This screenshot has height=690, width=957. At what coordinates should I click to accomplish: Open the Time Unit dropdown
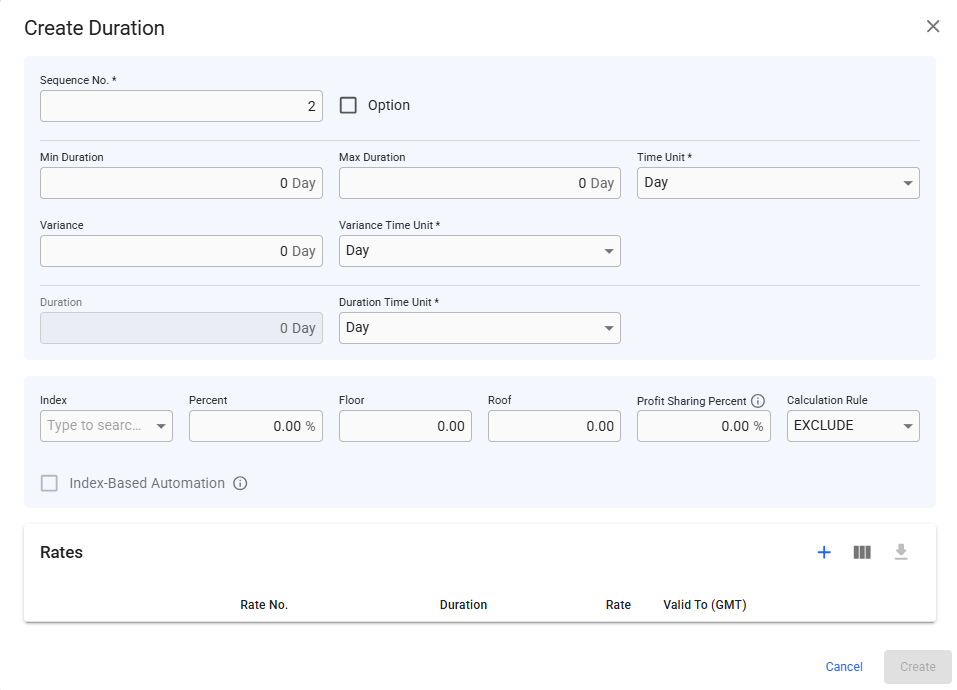click(778, 183)
